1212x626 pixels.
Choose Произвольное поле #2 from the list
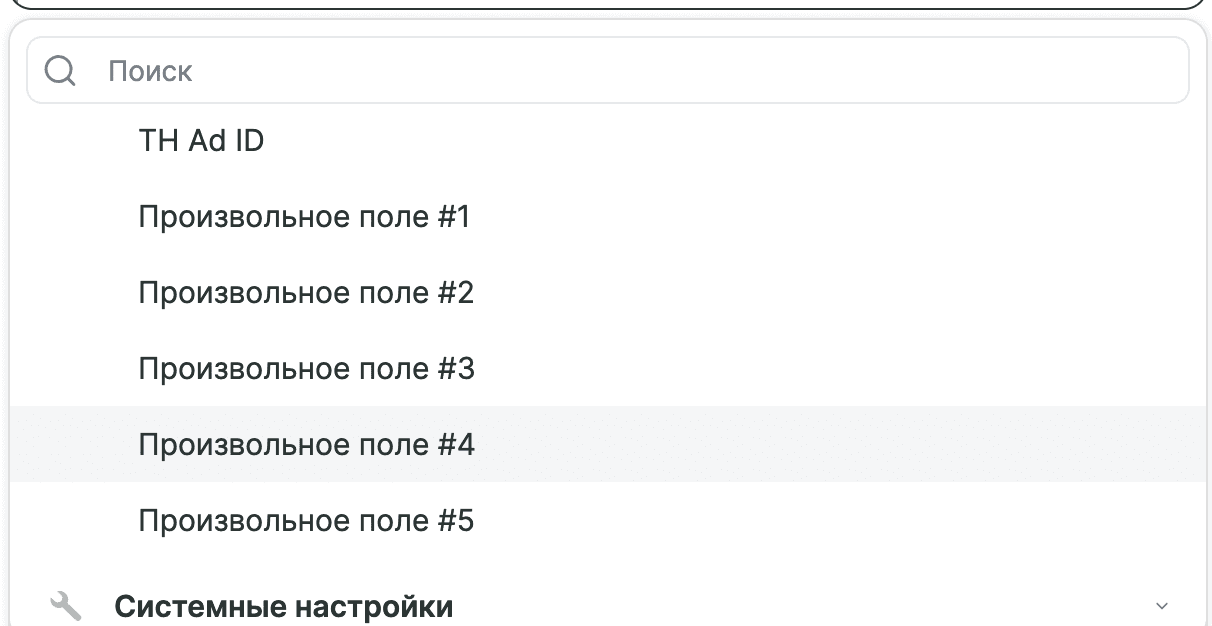[x=306, y=292]
